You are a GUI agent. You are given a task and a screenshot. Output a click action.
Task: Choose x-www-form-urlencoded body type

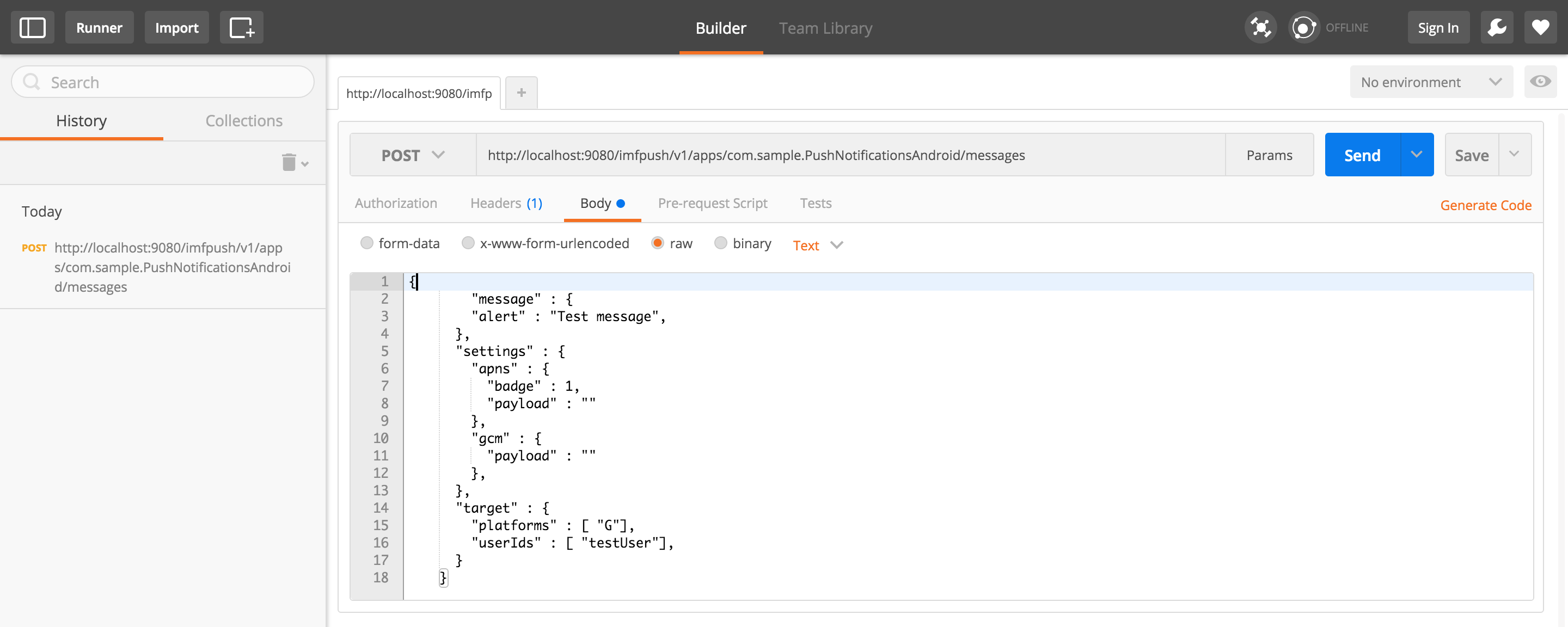(468, 243)
